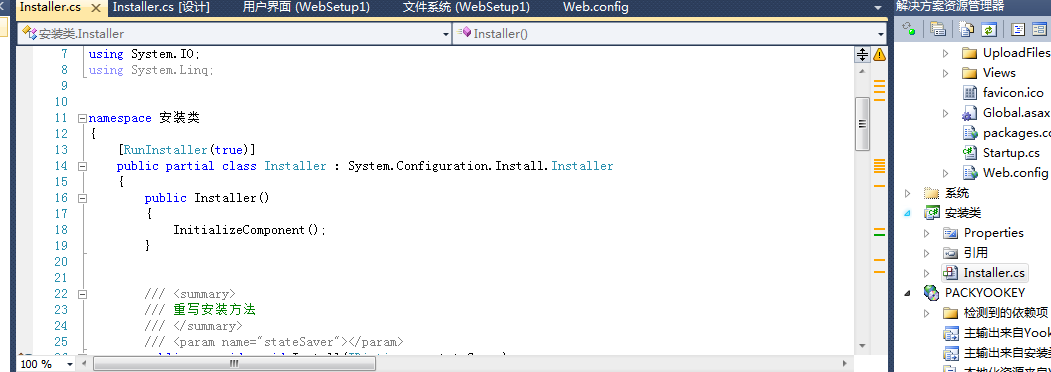This screenshot has height=372, width=1051.
Task: Click using System.Linq on line 8
Action: point(151,70)
